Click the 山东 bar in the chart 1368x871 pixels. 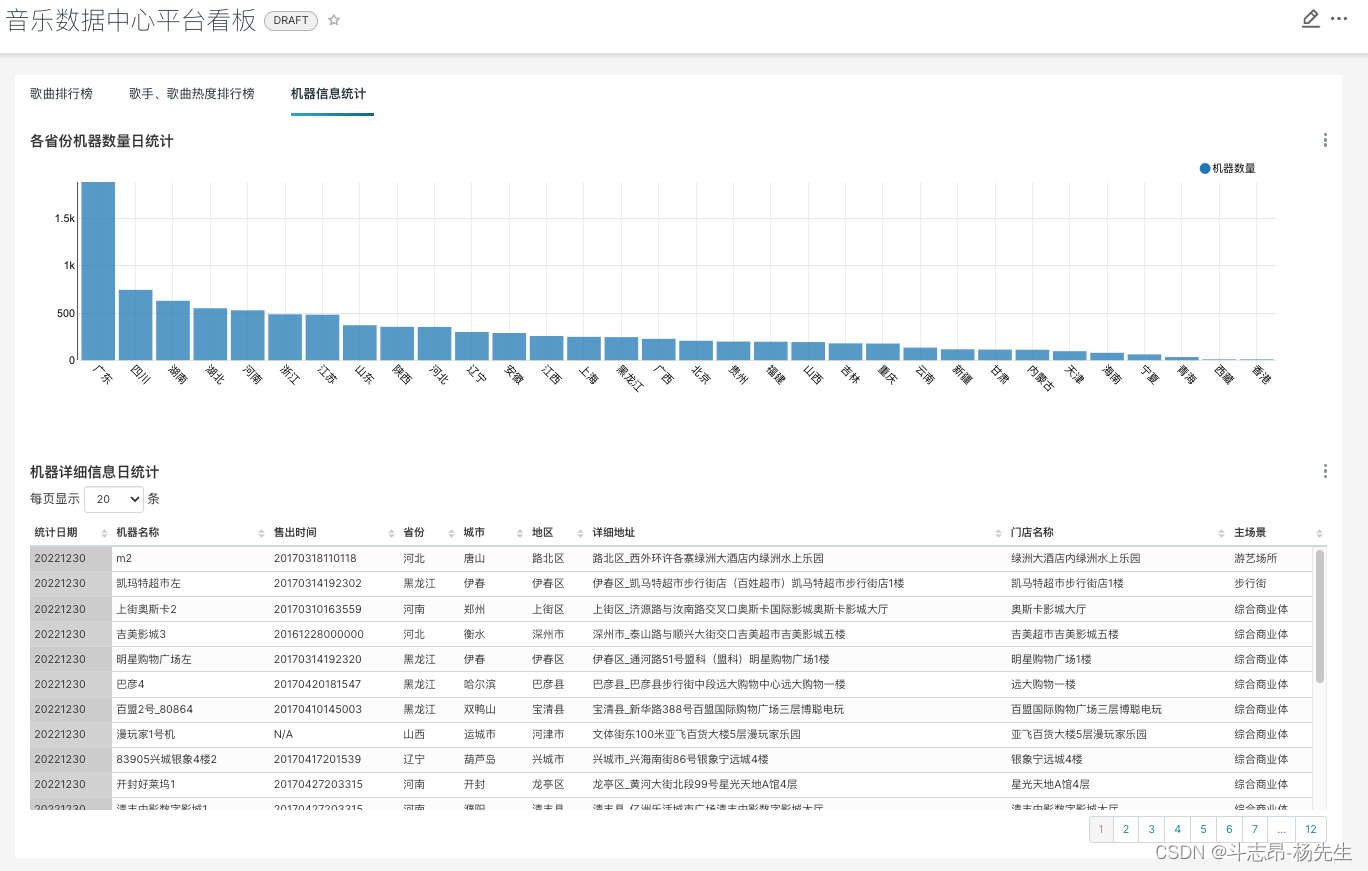pos(360,343)
